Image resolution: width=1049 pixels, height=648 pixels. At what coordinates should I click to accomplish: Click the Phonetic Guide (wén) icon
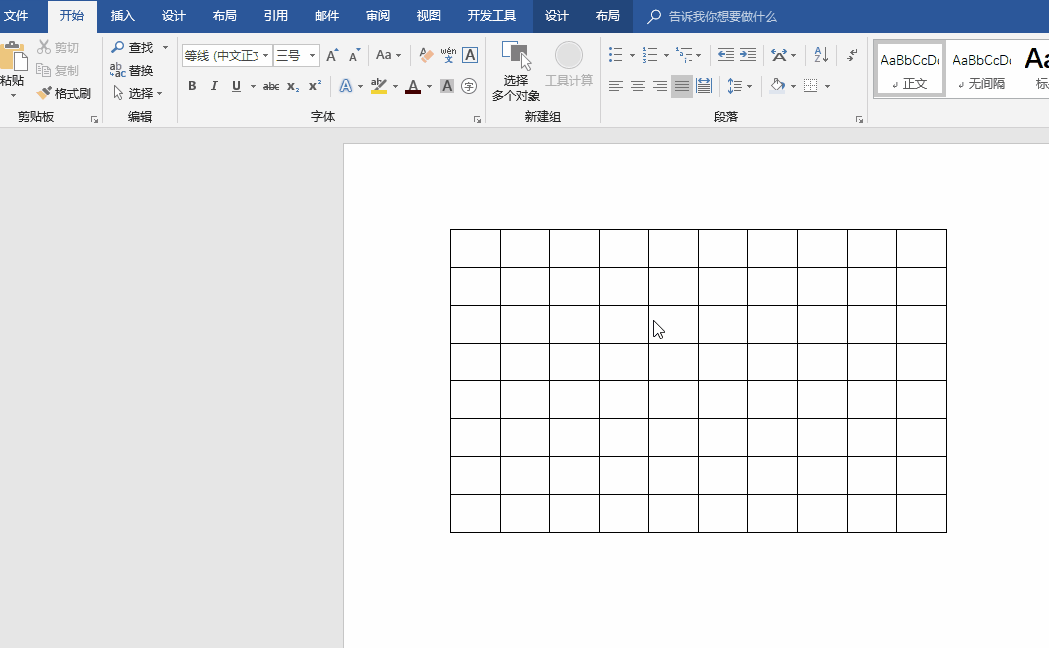click(x=448, y=55)
